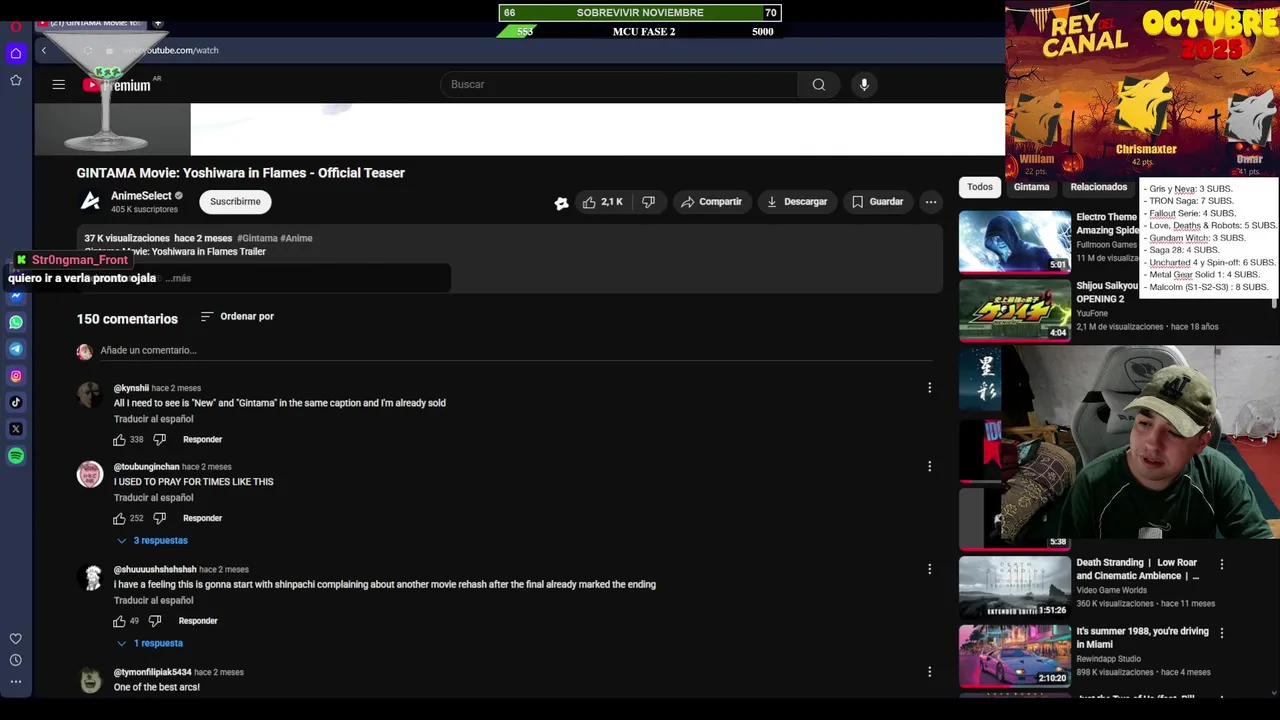Translate @toubunginchan comment to Spanish
Image resolution: width=1280 pixels, height=720 pixels.
pos(153,498)
